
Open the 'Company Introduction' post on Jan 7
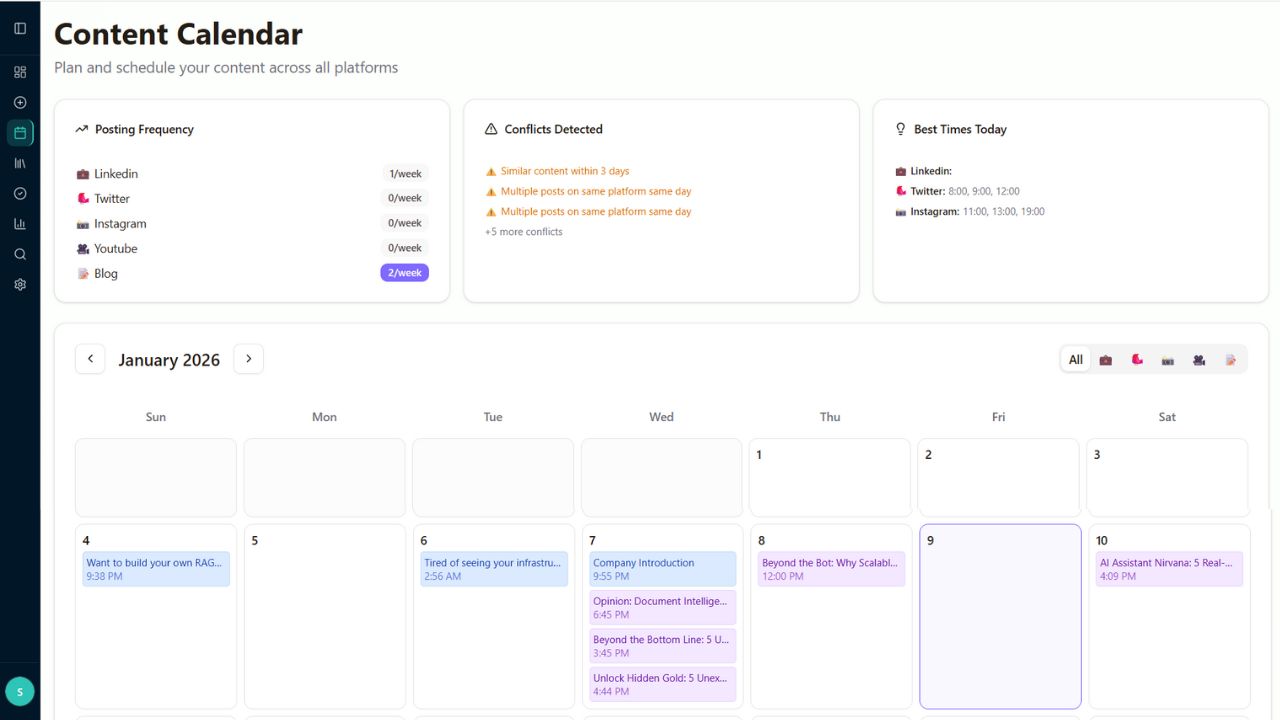pyautogui.click(x=662, y=569)
